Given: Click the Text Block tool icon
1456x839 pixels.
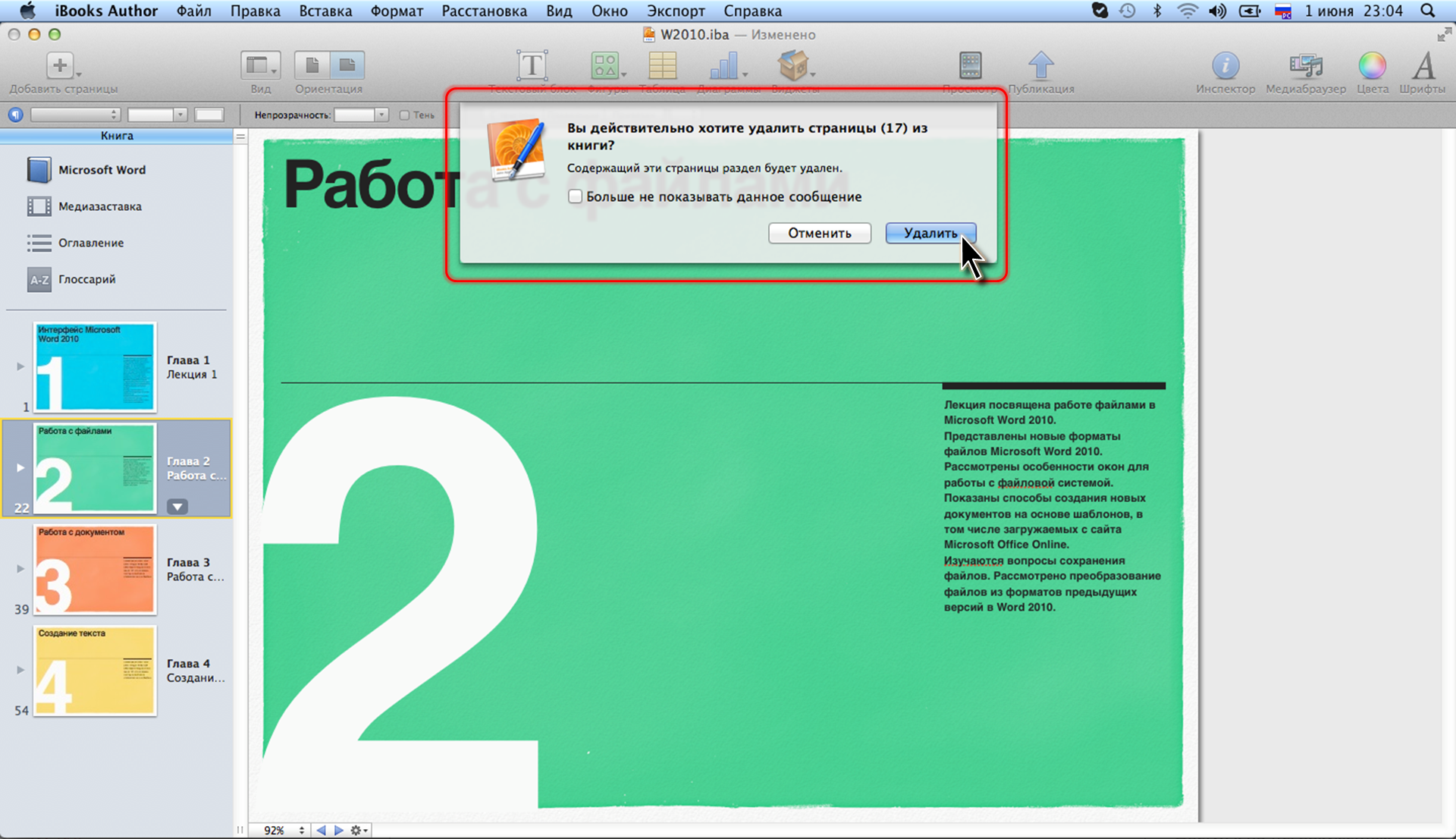Looking at the screenshot, I should click(x=532, y=65).
